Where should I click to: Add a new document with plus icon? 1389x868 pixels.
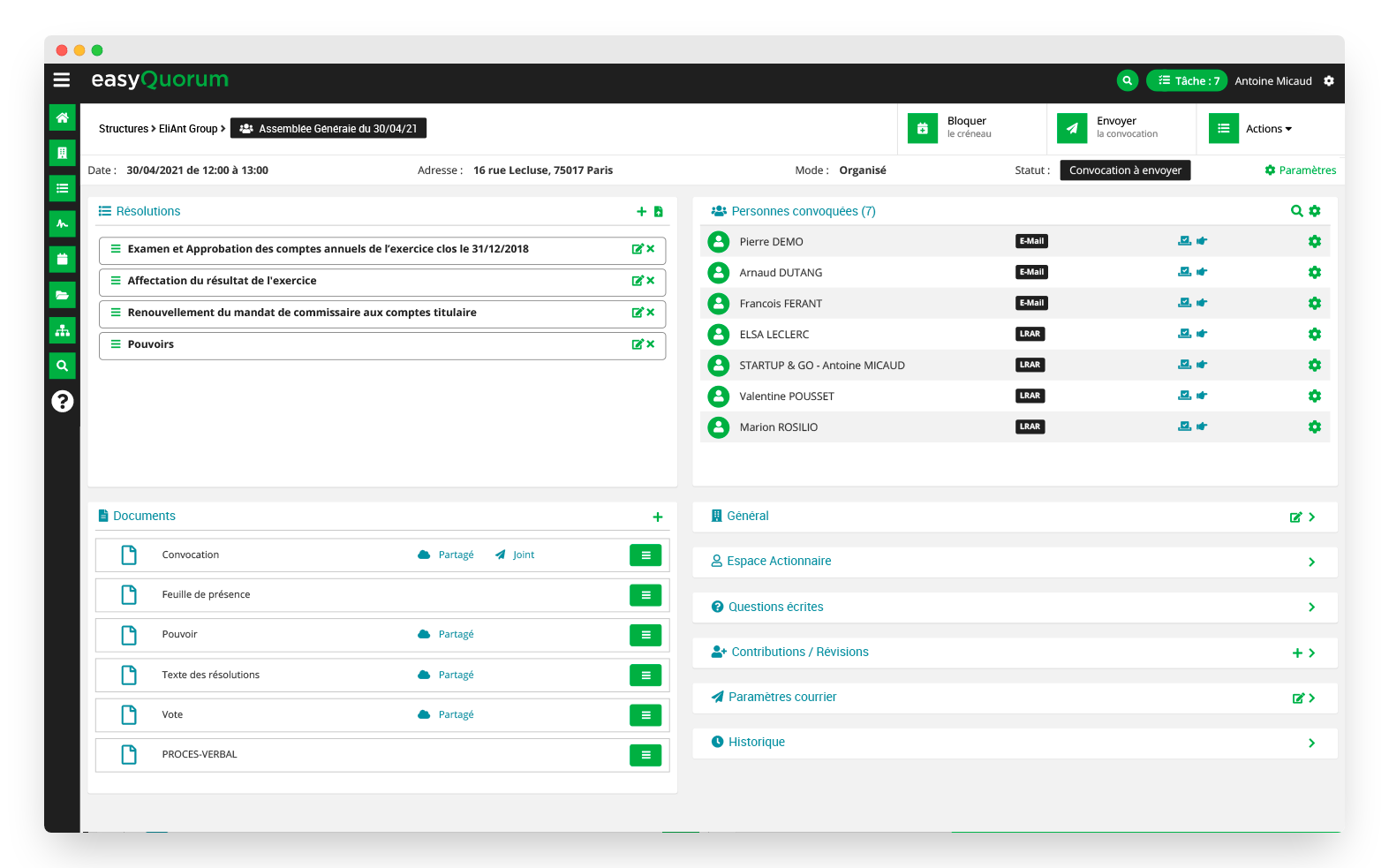(x=657, y=517)
